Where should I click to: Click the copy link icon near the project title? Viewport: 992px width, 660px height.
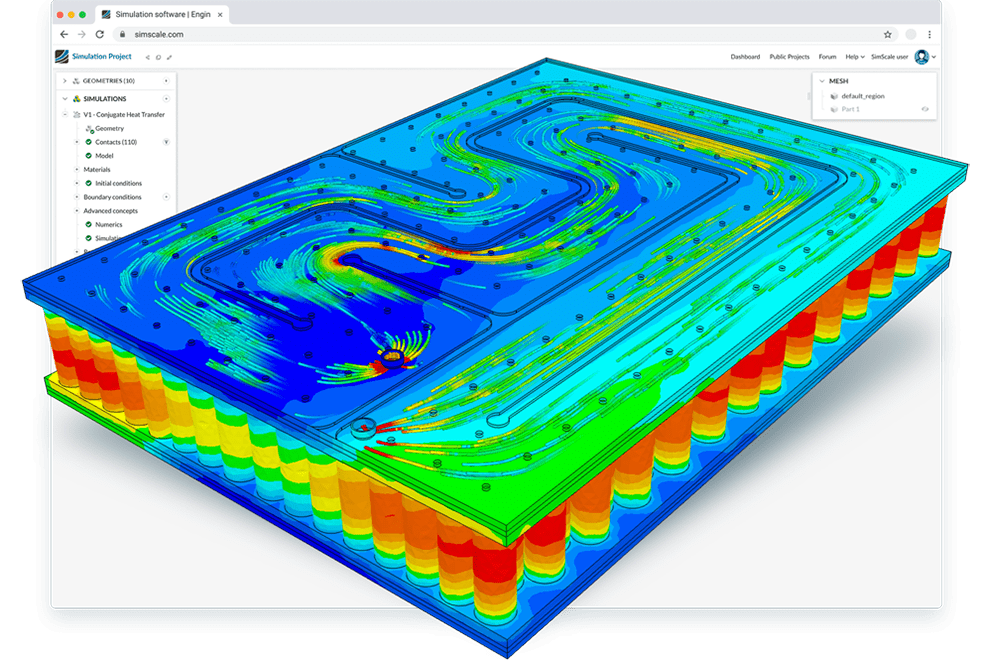point(168,57)
